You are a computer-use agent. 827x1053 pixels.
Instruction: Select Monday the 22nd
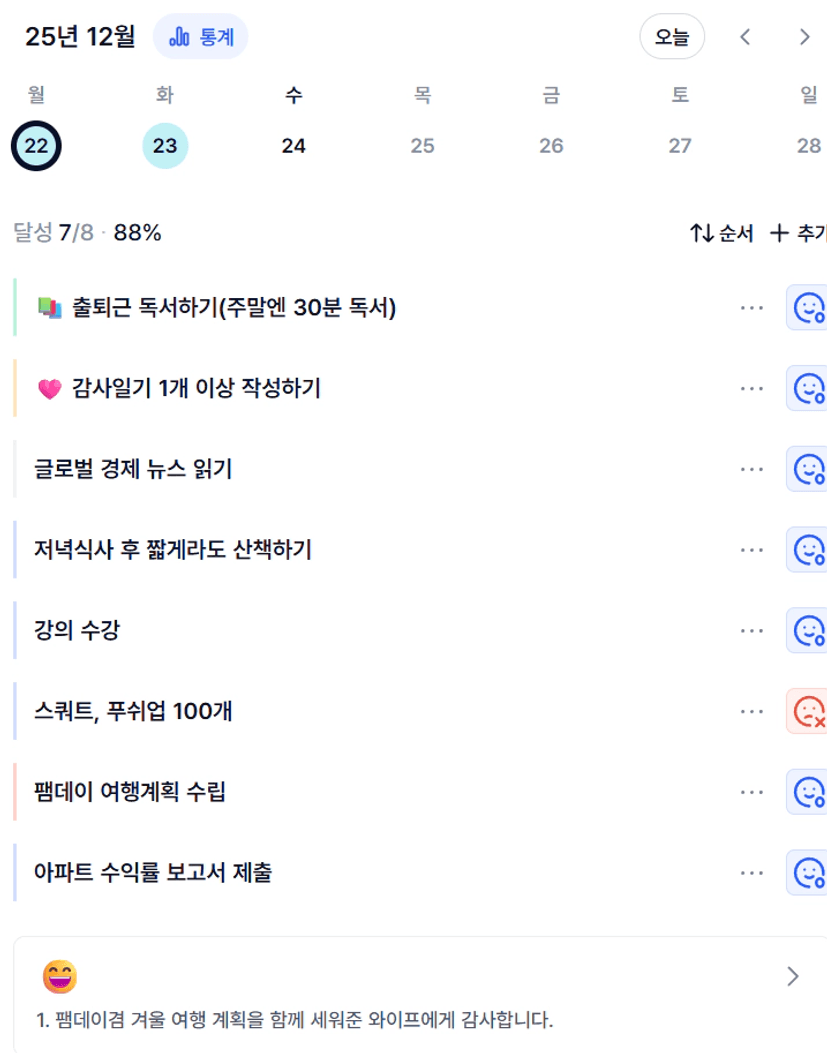point(36,146)
